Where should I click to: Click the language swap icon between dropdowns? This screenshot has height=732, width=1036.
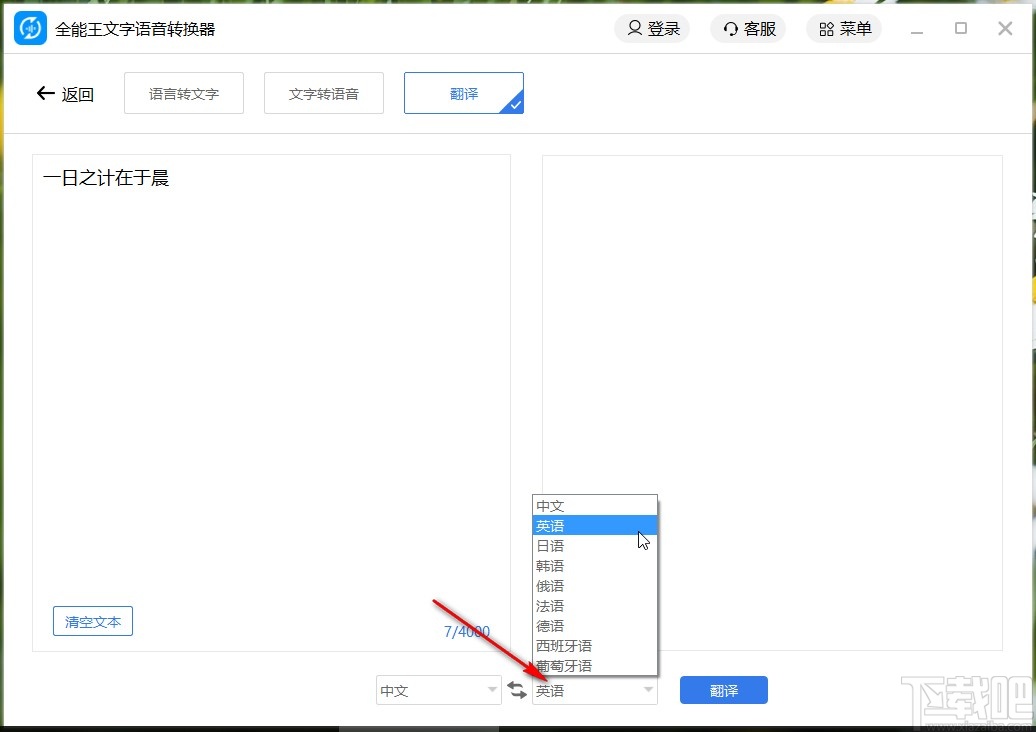pos(517,690)
